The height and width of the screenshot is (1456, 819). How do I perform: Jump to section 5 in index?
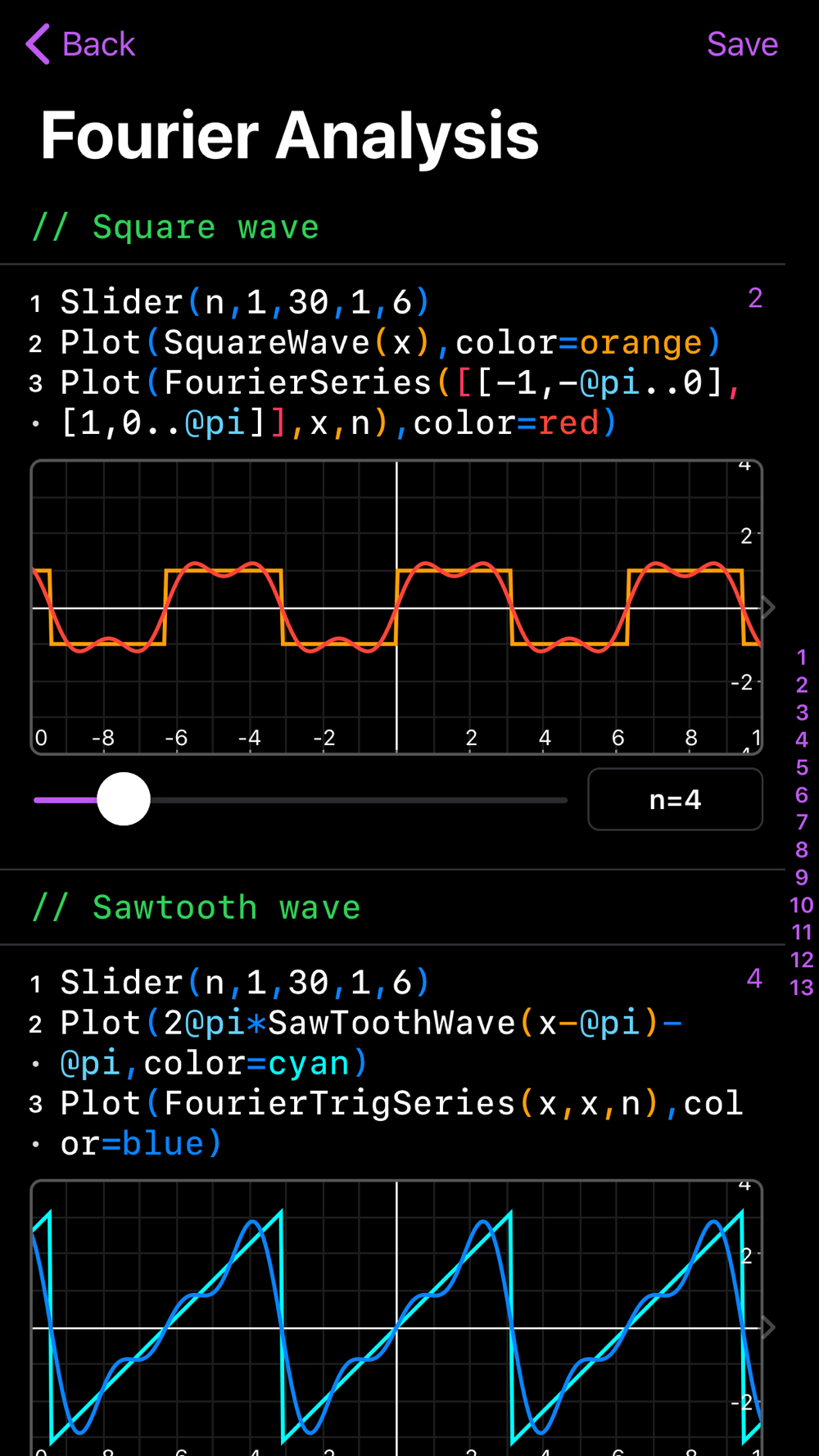pyautogui.click(x=802, y=767)
